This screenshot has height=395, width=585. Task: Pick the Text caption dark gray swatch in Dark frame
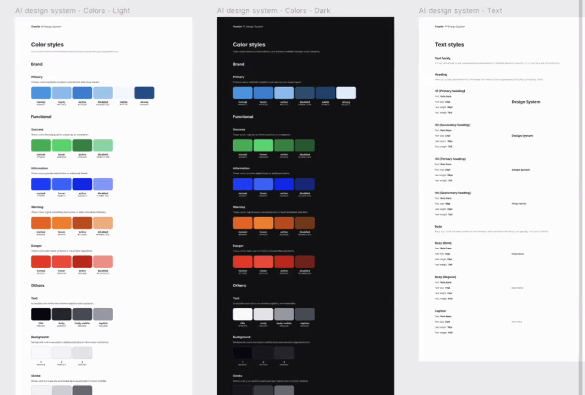pos(305,314)
